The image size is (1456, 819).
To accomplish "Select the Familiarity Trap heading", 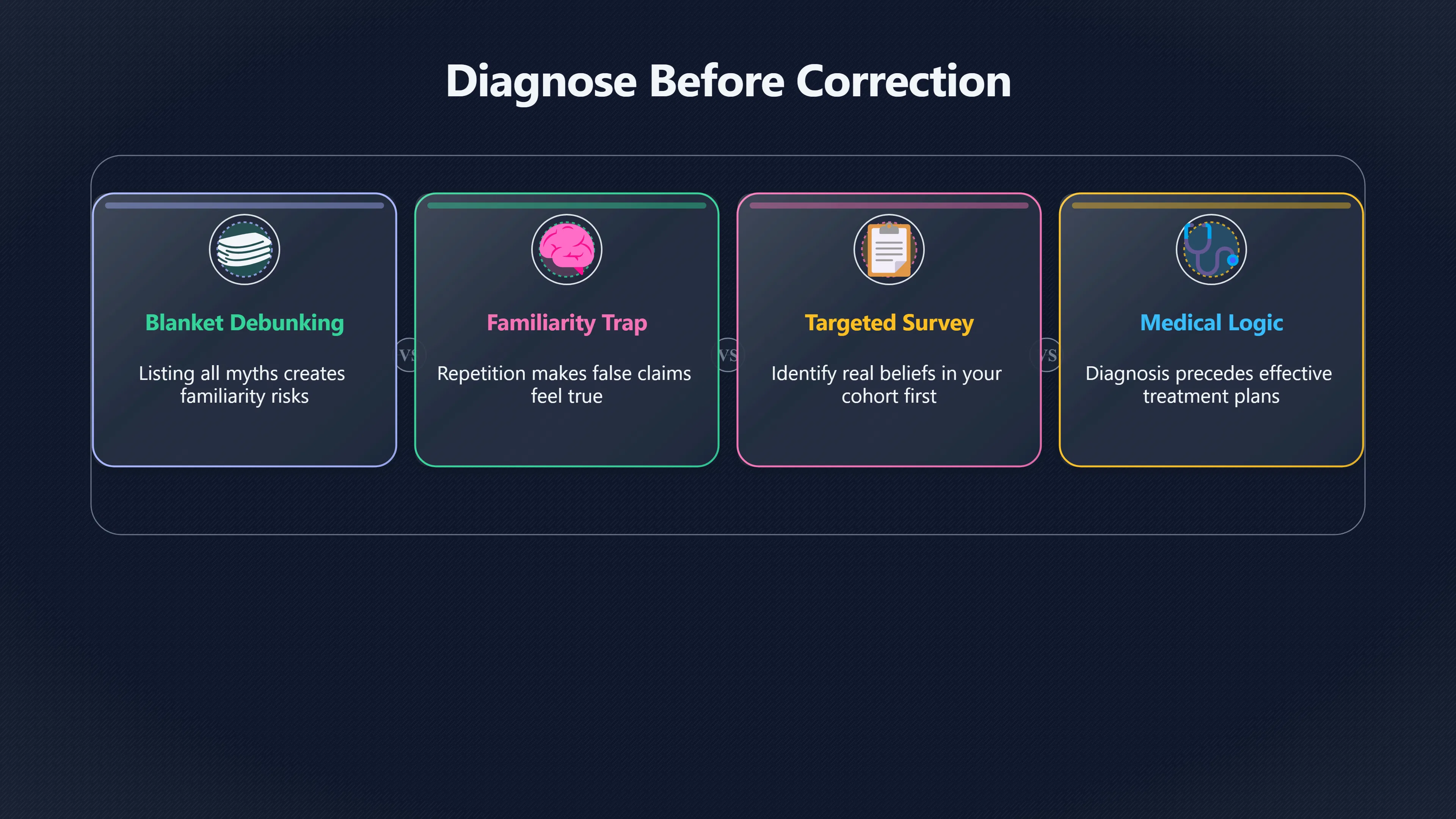I will coord(566,323).
